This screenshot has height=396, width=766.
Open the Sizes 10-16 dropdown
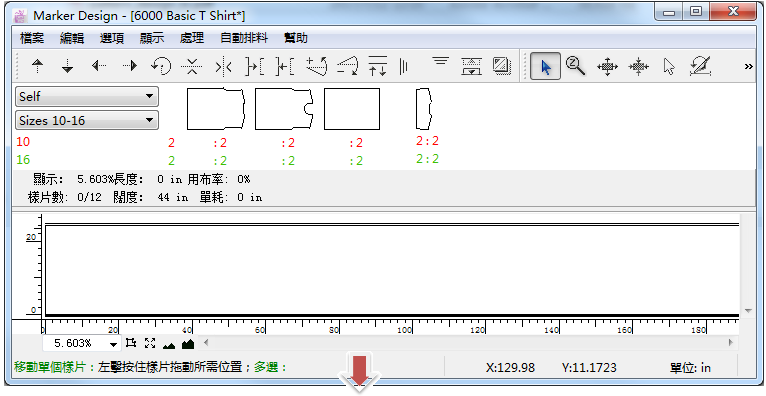87,120
